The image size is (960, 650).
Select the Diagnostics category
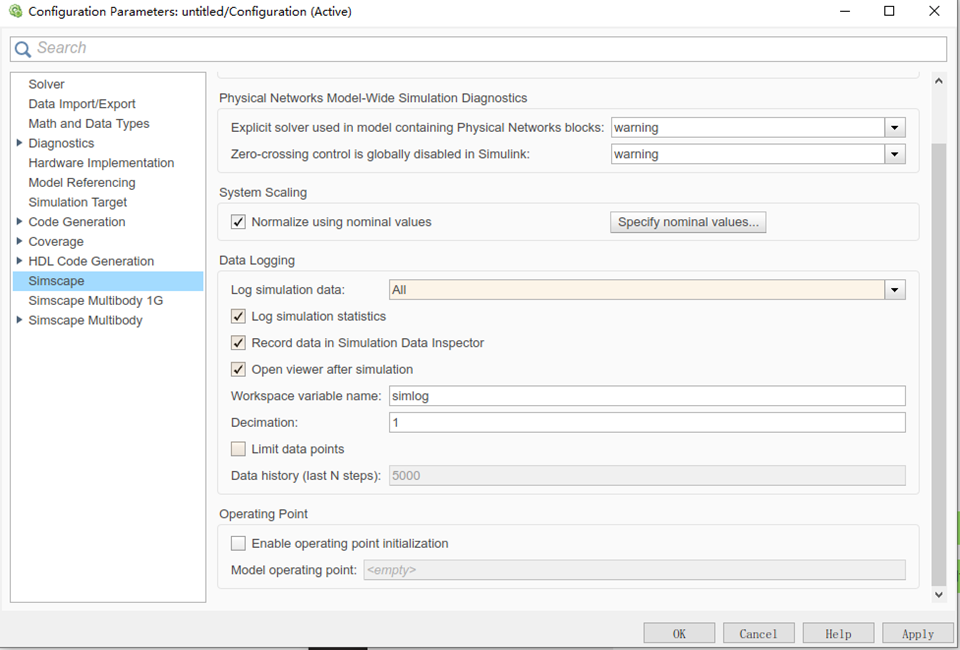61,143
